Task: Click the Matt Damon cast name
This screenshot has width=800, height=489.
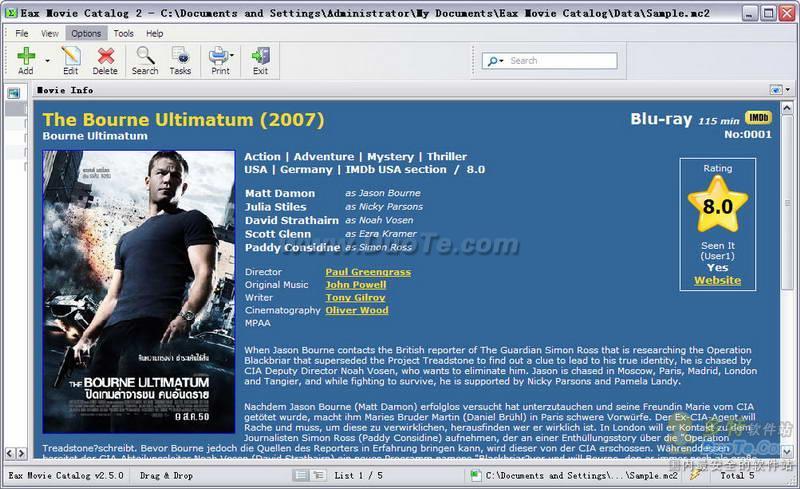Action: point(280,193)
